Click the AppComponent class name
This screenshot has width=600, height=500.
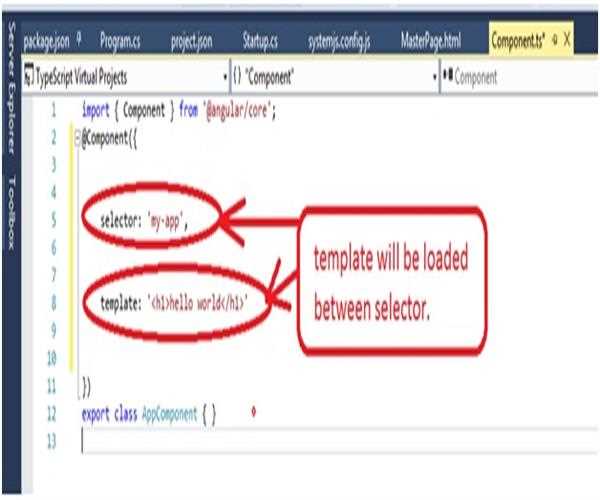point(168,413)
